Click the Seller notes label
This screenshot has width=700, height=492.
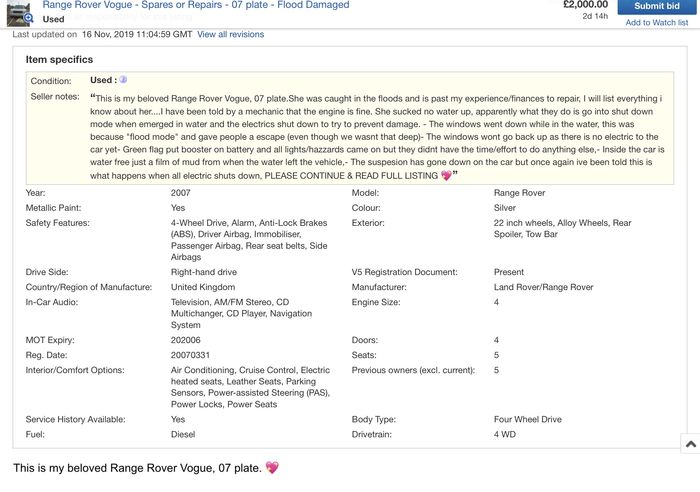click(x=55, y=96)
